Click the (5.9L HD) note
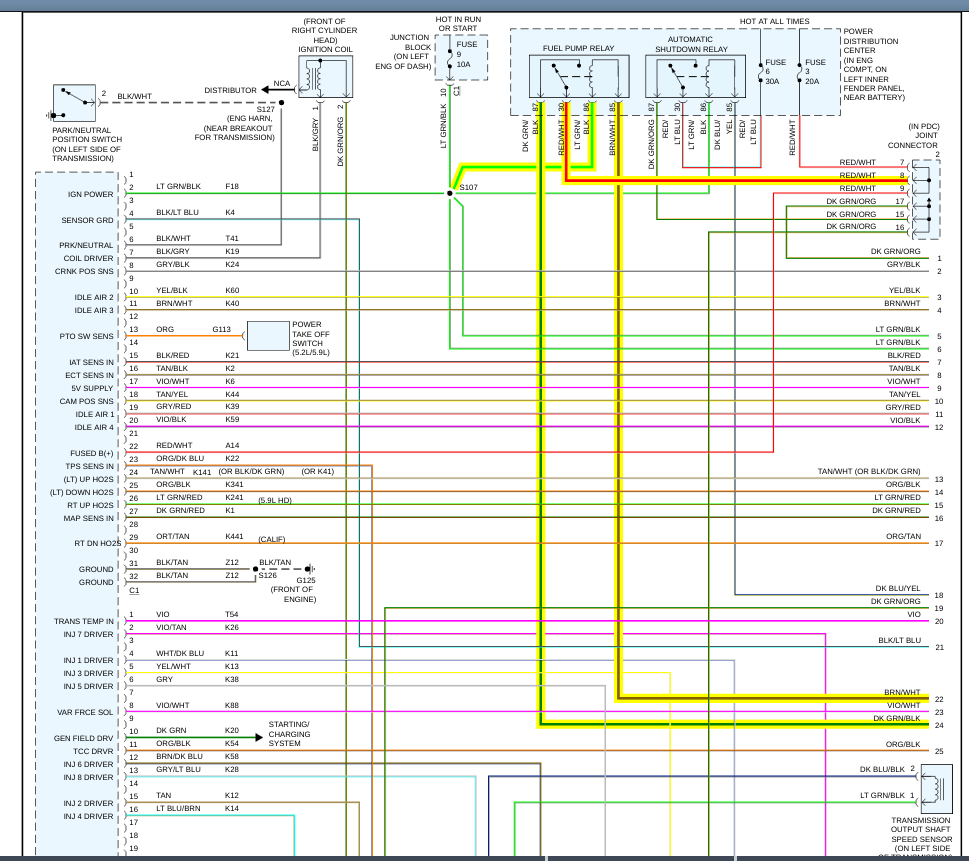Screen dimensions: 969x861 click(x=275, y=500)
